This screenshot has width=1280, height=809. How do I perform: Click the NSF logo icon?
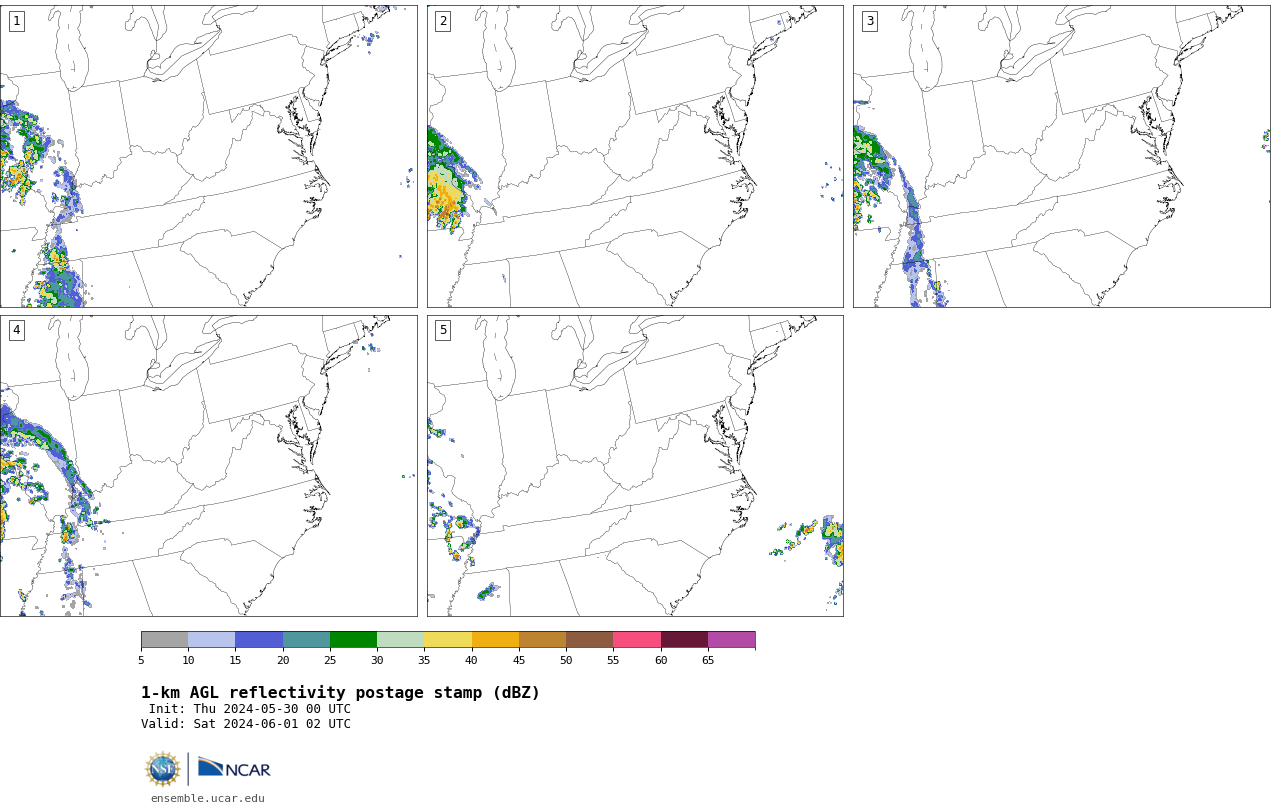pos(163,769)
